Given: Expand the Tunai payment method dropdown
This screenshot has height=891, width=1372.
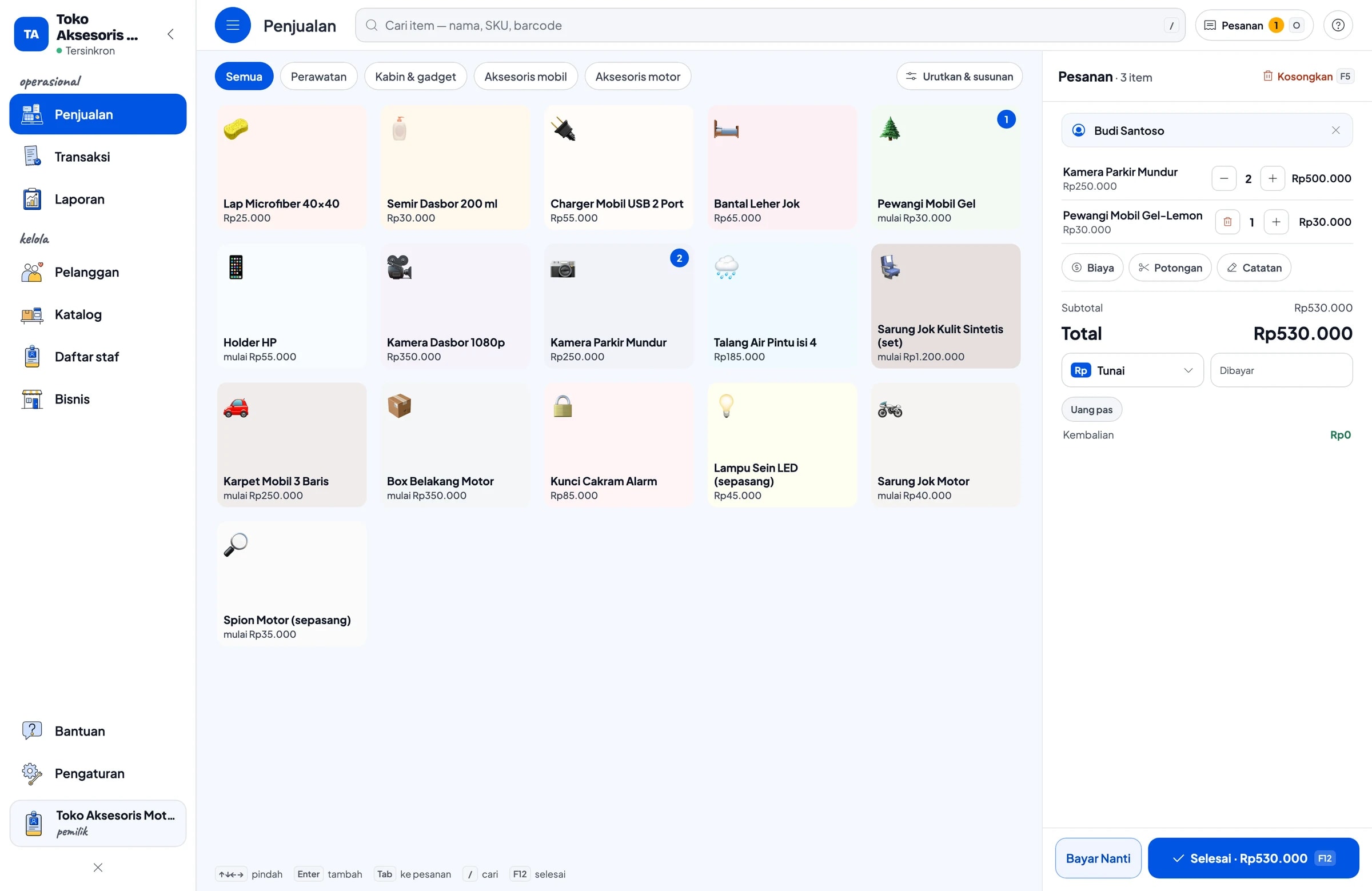Looking at the screenshot, I should pos(1132,370).
